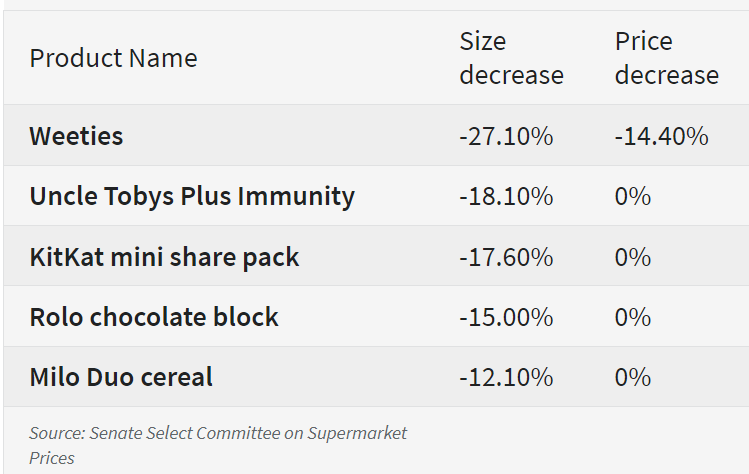
Task: Click the -17.60% KitKat size value
Action: [x=506, y=257]
